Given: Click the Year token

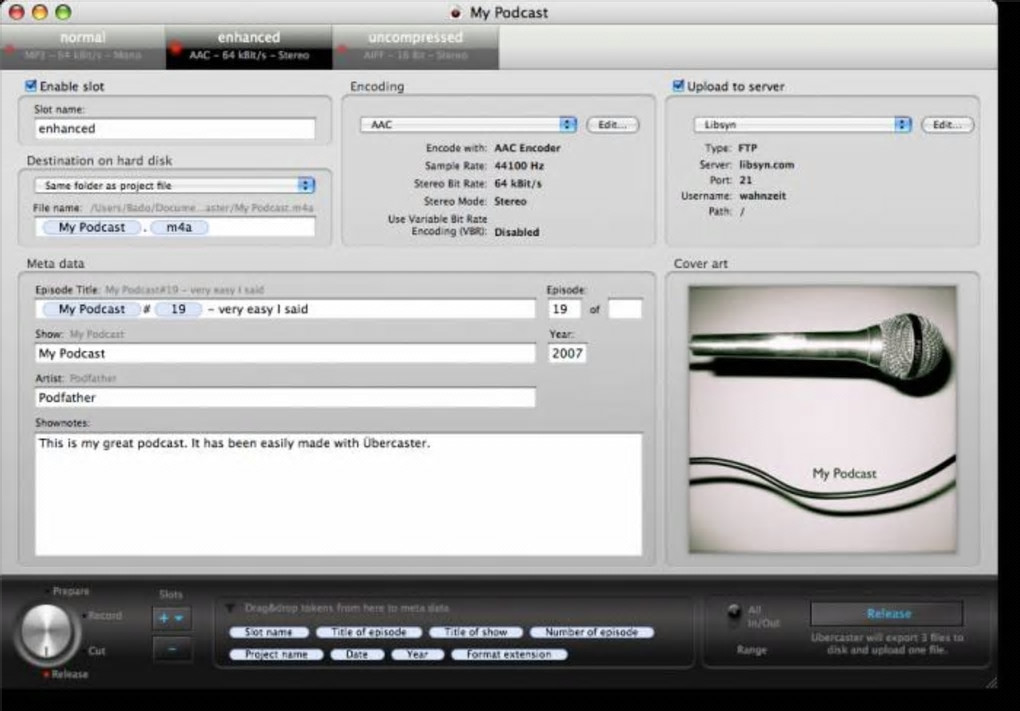Looking at the screenshot, I should click(x=417, y=654).
